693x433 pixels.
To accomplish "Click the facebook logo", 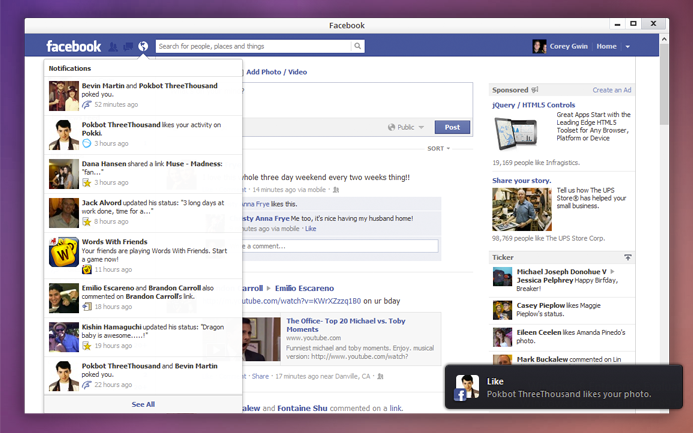I will coord(73,46).
